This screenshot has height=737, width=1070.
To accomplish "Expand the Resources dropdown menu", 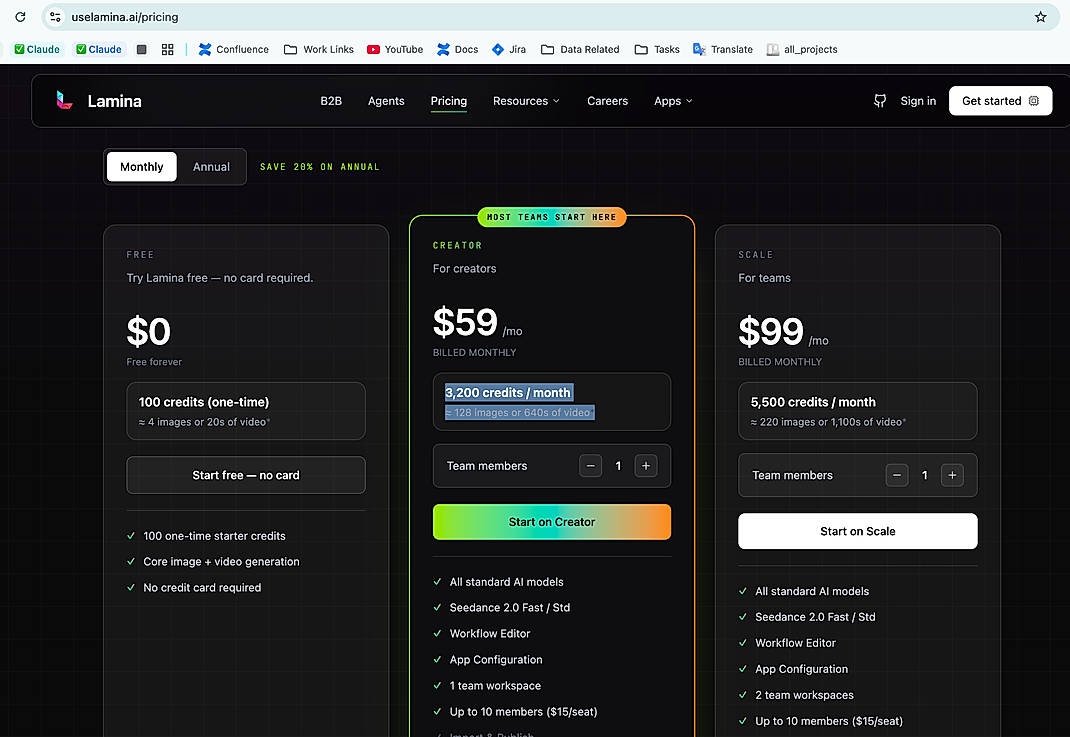I will coord(526,101).
